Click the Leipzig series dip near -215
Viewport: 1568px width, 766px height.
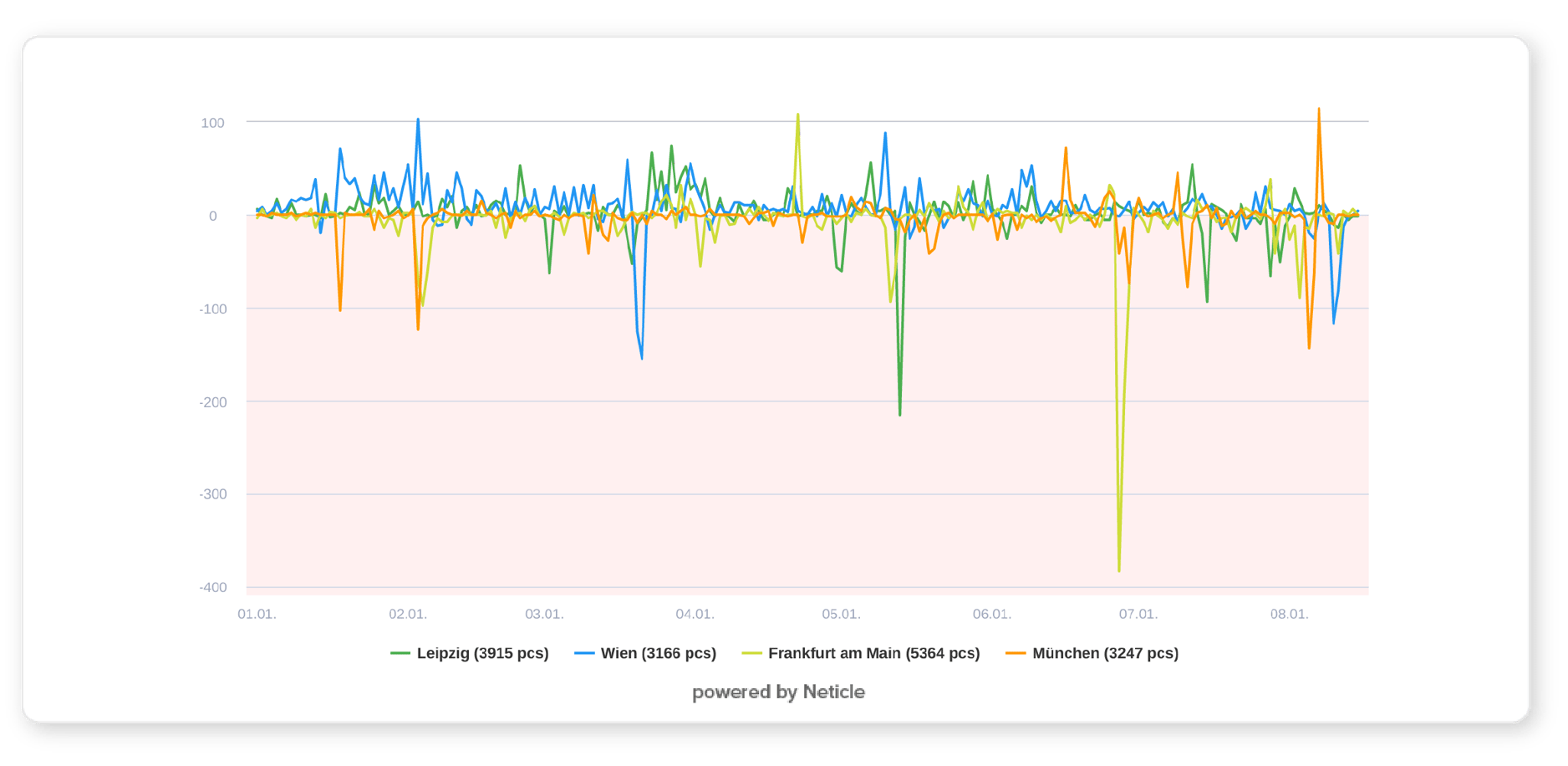[x=900, y=415]
